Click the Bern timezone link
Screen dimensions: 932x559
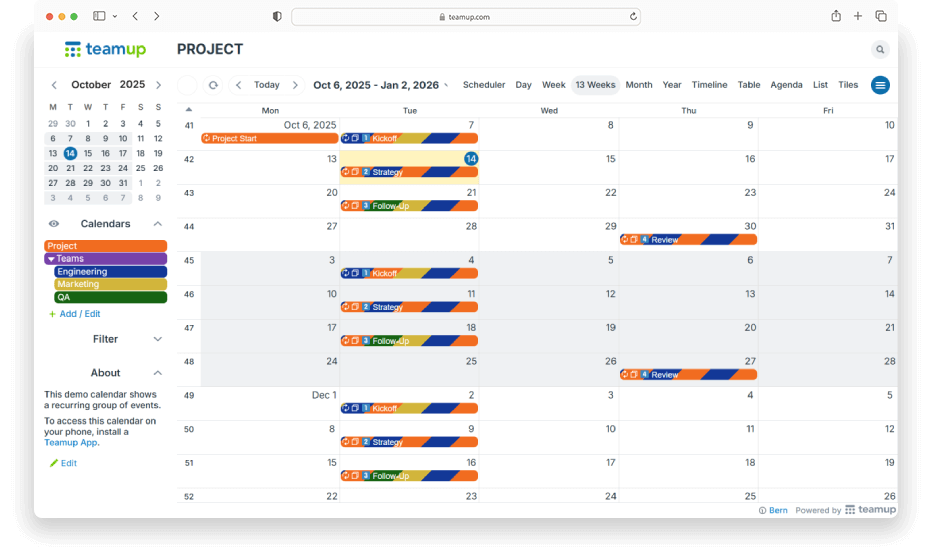777,510
